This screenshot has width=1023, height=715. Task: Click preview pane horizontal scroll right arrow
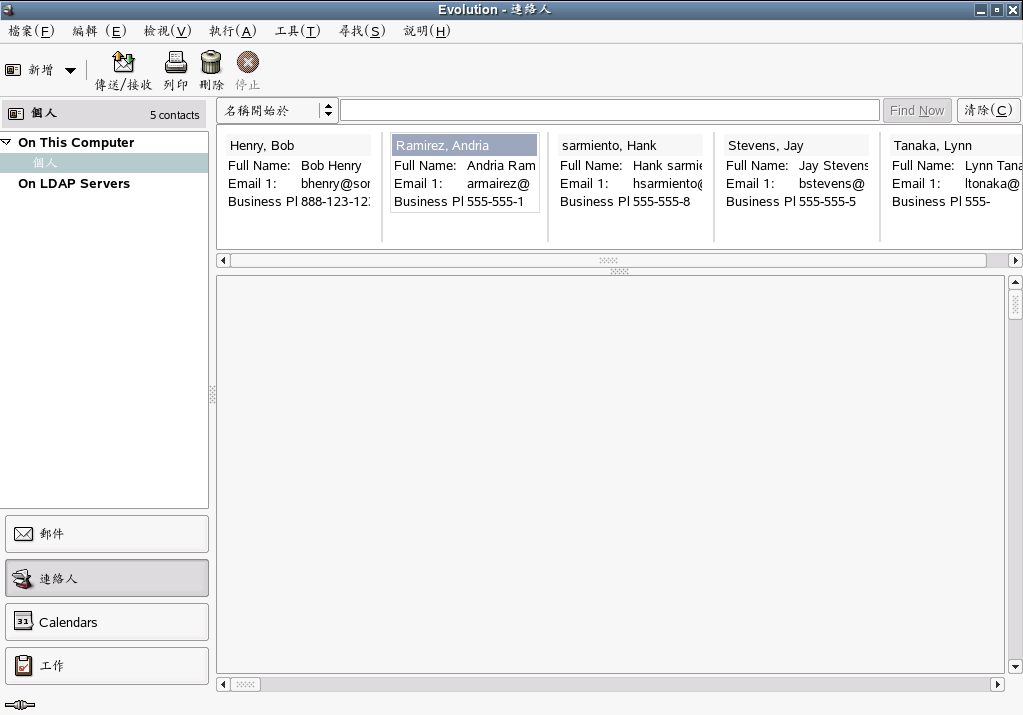[997, 684]
